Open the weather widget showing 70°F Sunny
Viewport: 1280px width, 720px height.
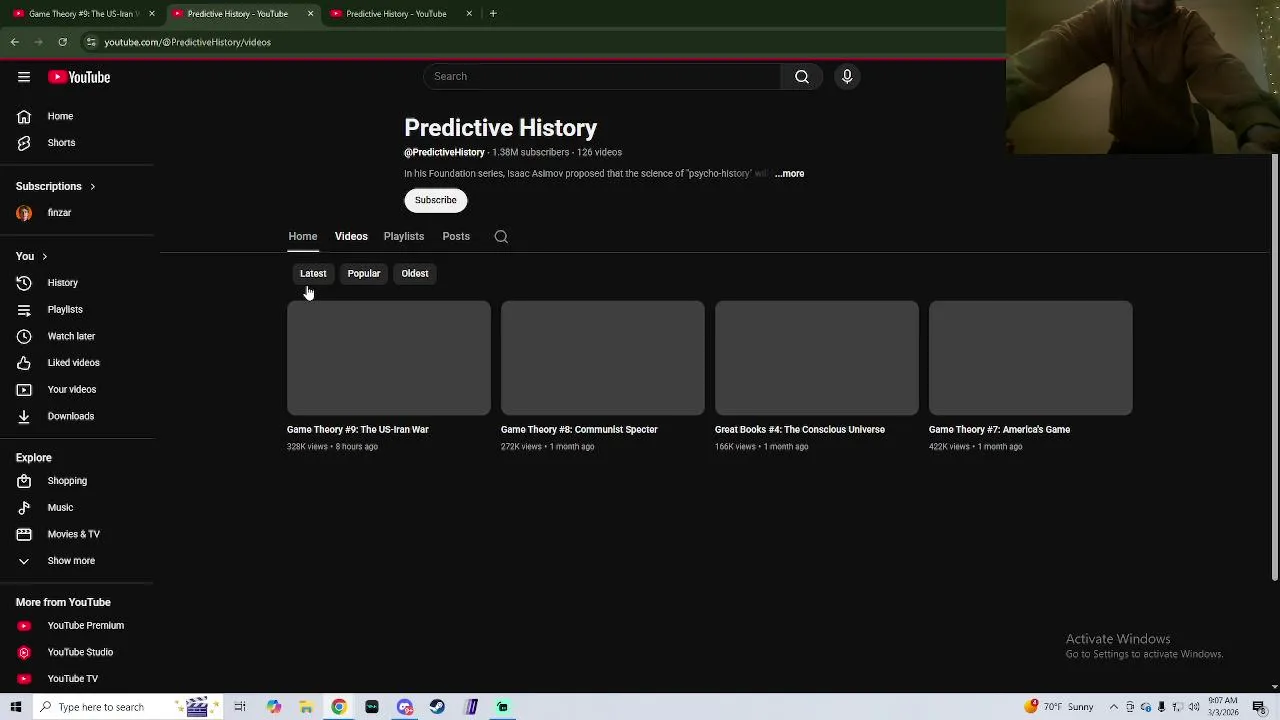pos(1060,707)
